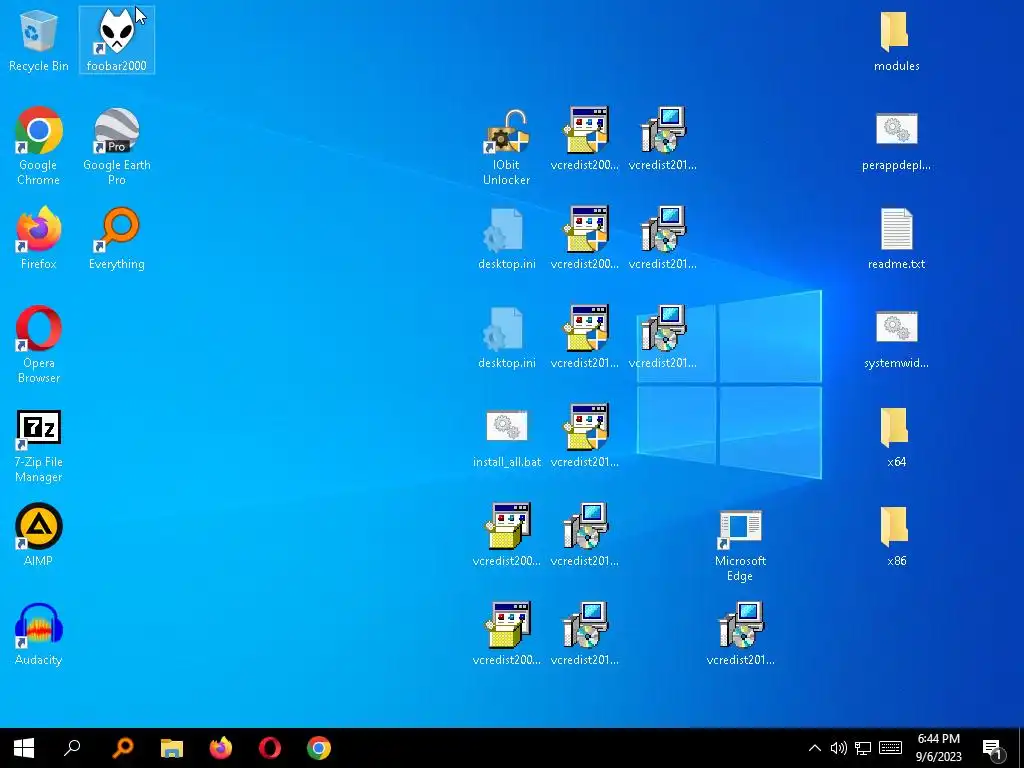Viewport: 1024px width, 768px height.
Task: Expand the hidden system tray icons
Action: click(814, 748)
